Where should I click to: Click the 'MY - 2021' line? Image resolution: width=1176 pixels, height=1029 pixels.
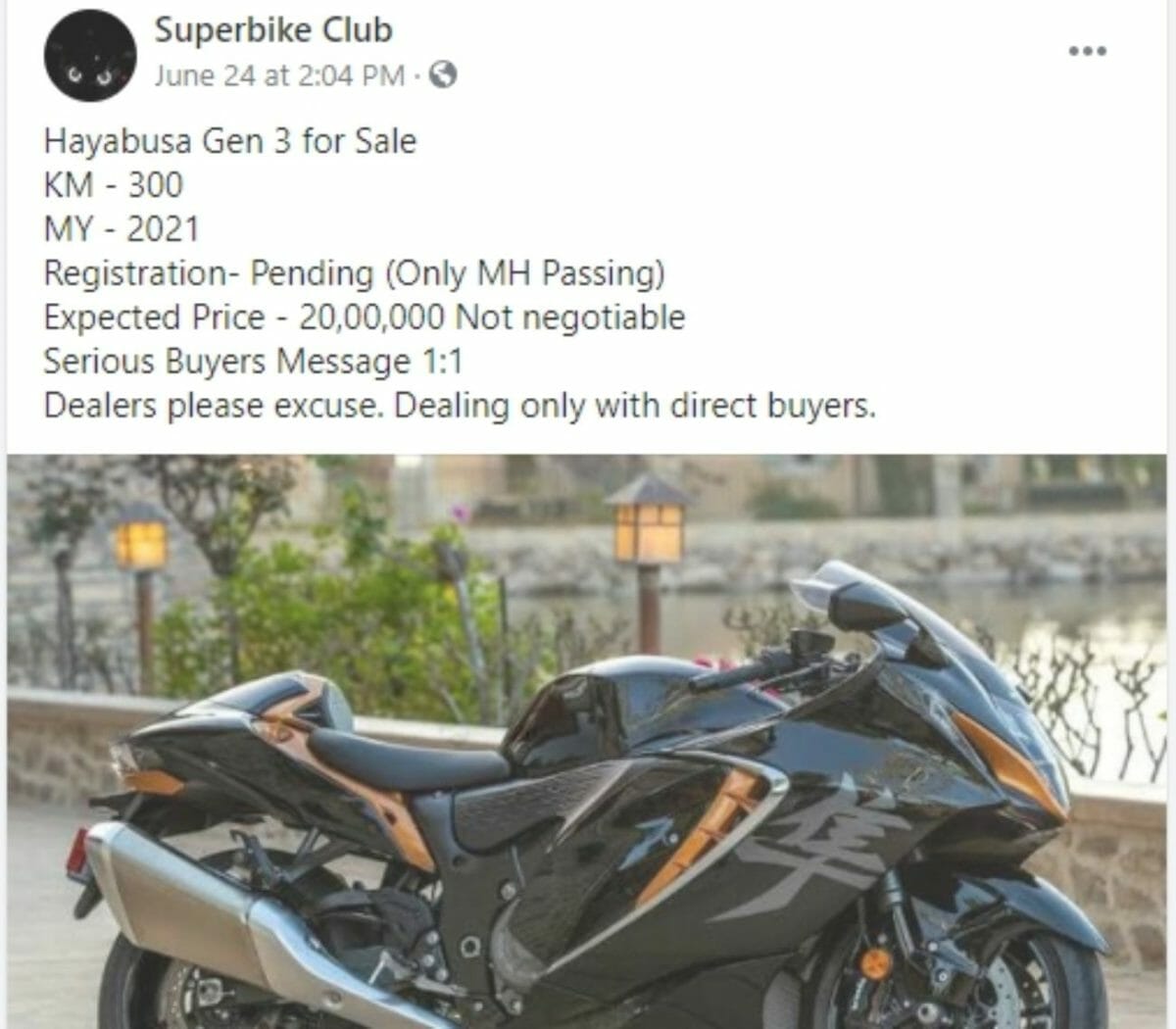point(122,229)
